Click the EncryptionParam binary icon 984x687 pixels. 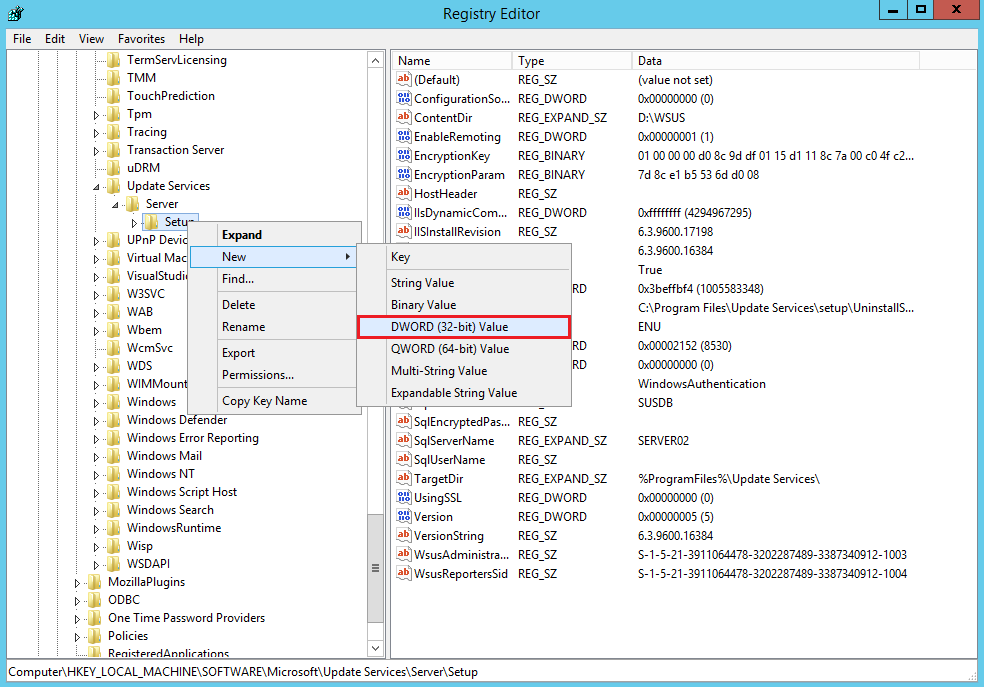(404, 174)
